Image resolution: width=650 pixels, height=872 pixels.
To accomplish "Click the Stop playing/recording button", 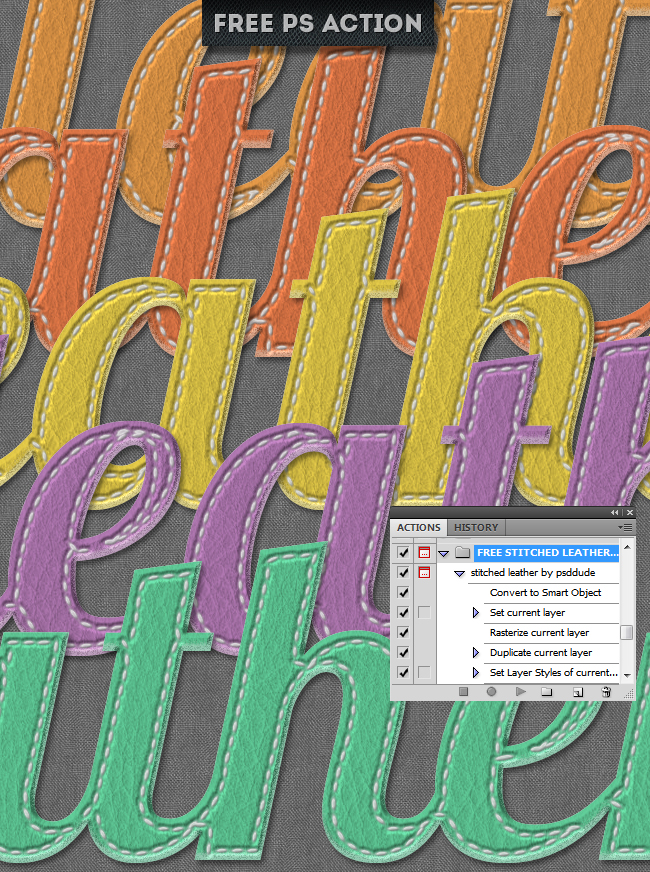I will [x=463, y=691].
